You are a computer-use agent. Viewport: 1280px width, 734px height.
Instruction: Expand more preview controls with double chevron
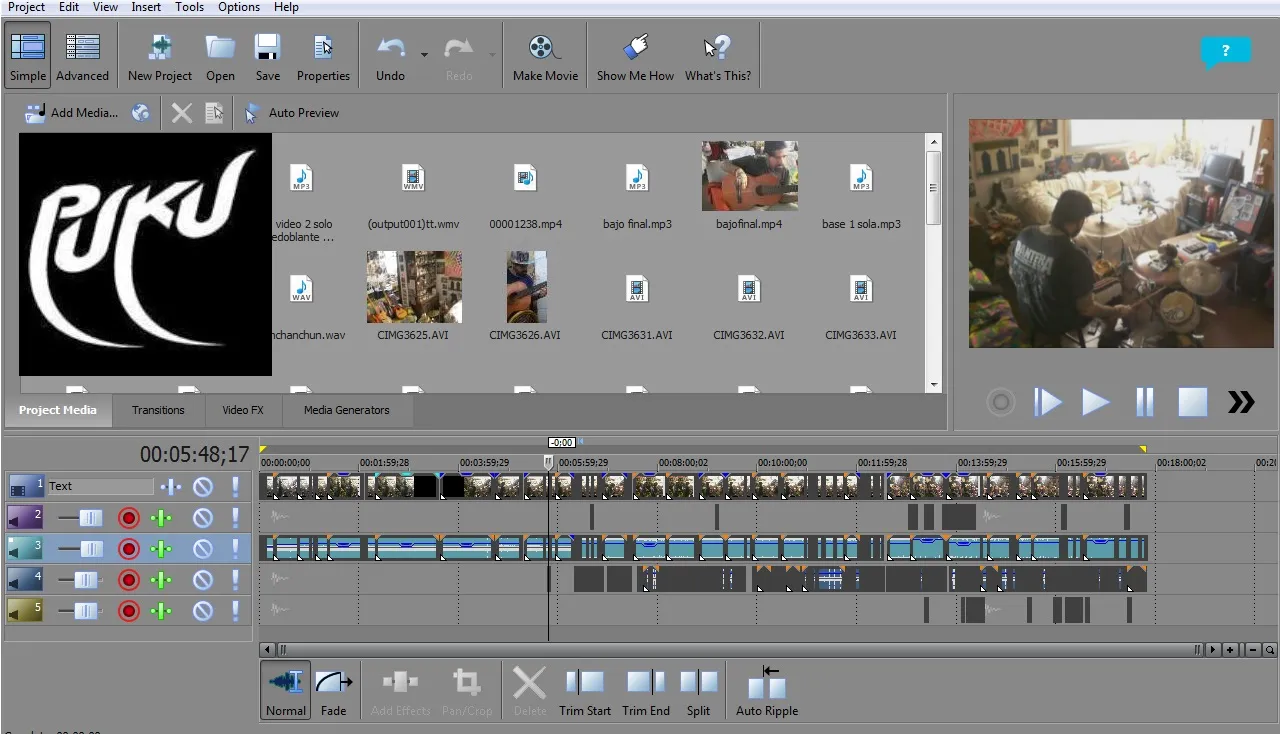[1241, 402]
